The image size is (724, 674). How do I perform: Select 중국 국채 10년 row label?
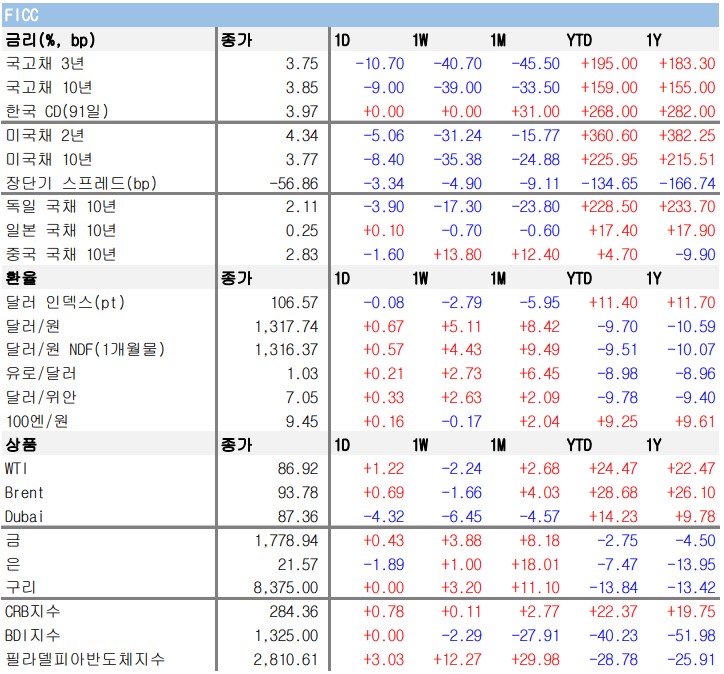[x=60, y=255]
